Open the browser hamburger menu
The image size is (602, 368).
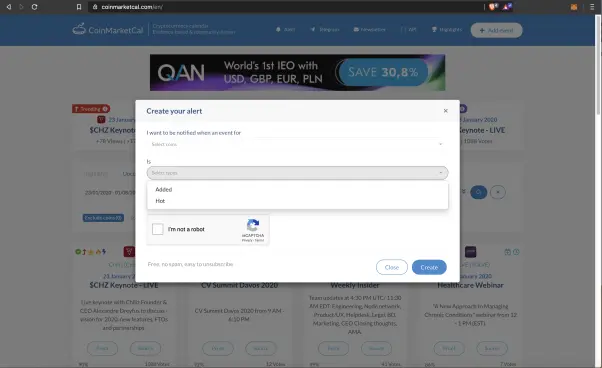pos(592,7)
